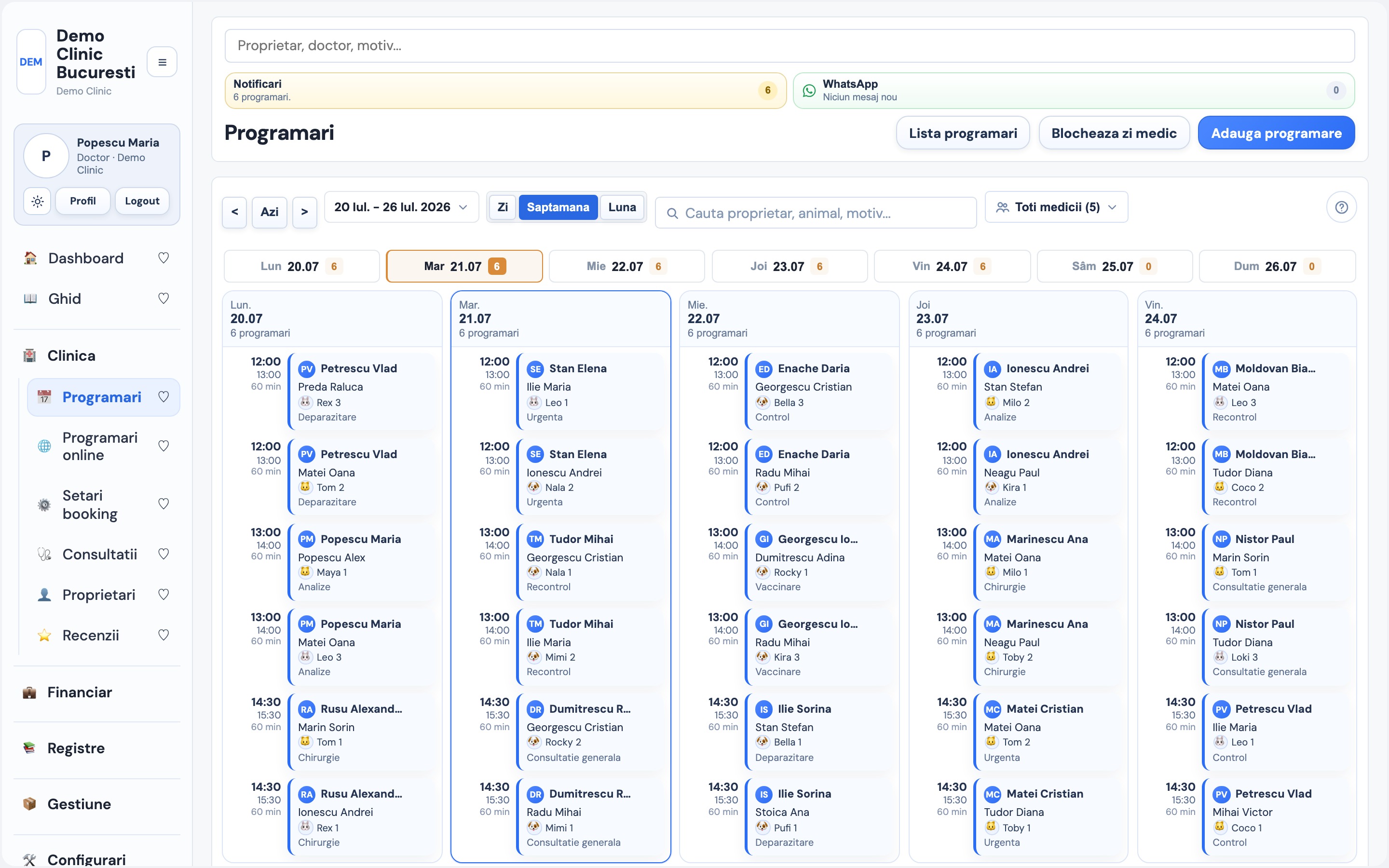The width and height of the screenshot is (1389, 868).
Task: Expand the Clinica sidebar section
Action: click(x=97, y=355)
